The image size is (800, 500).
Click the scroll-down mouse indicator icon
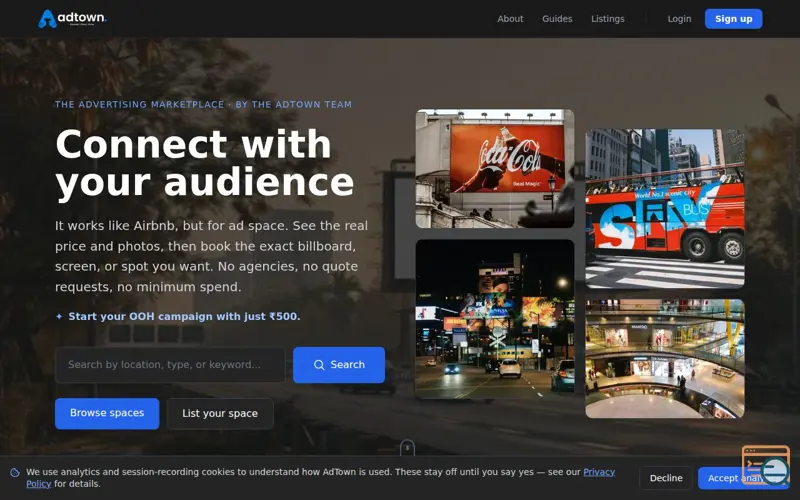[x=407, y=448]
